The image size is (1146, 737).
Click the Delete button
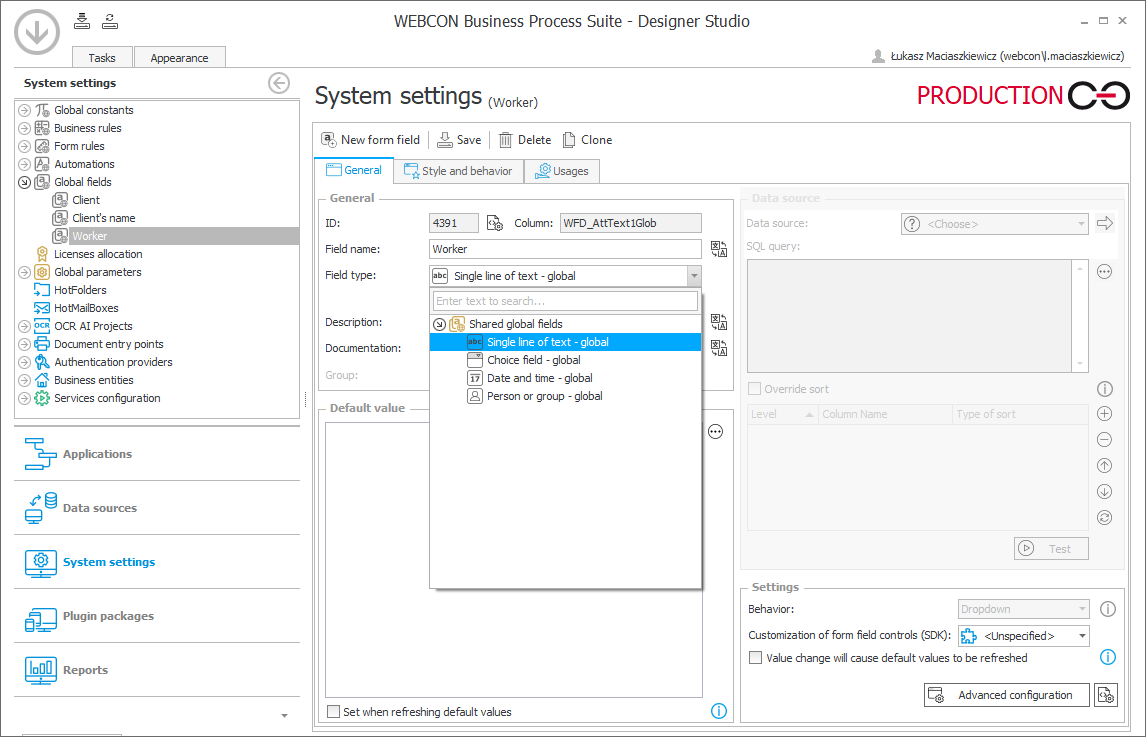(x=525, y=140)
